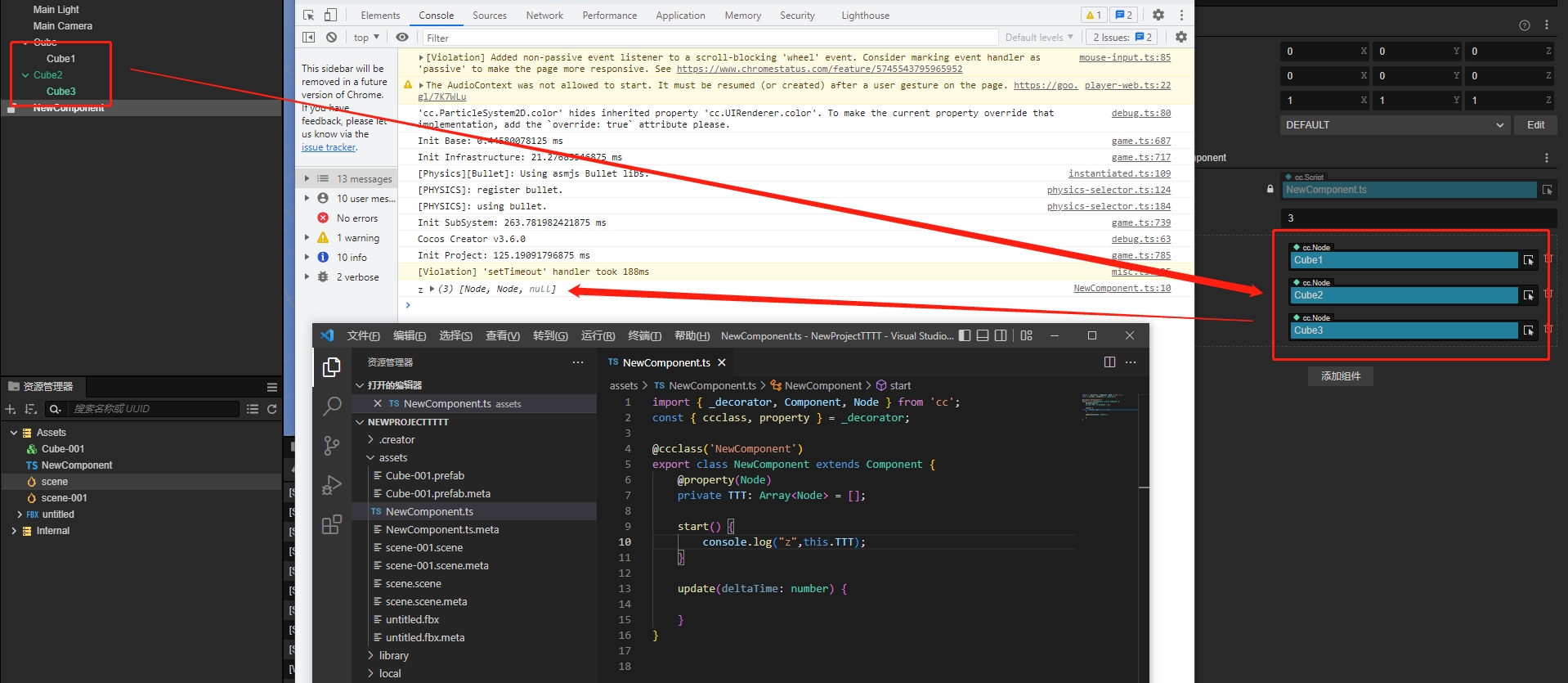1568x683 pixels.
Task: Open DevTools settings gear in tab bar
Action: [x=1158, y=15]
